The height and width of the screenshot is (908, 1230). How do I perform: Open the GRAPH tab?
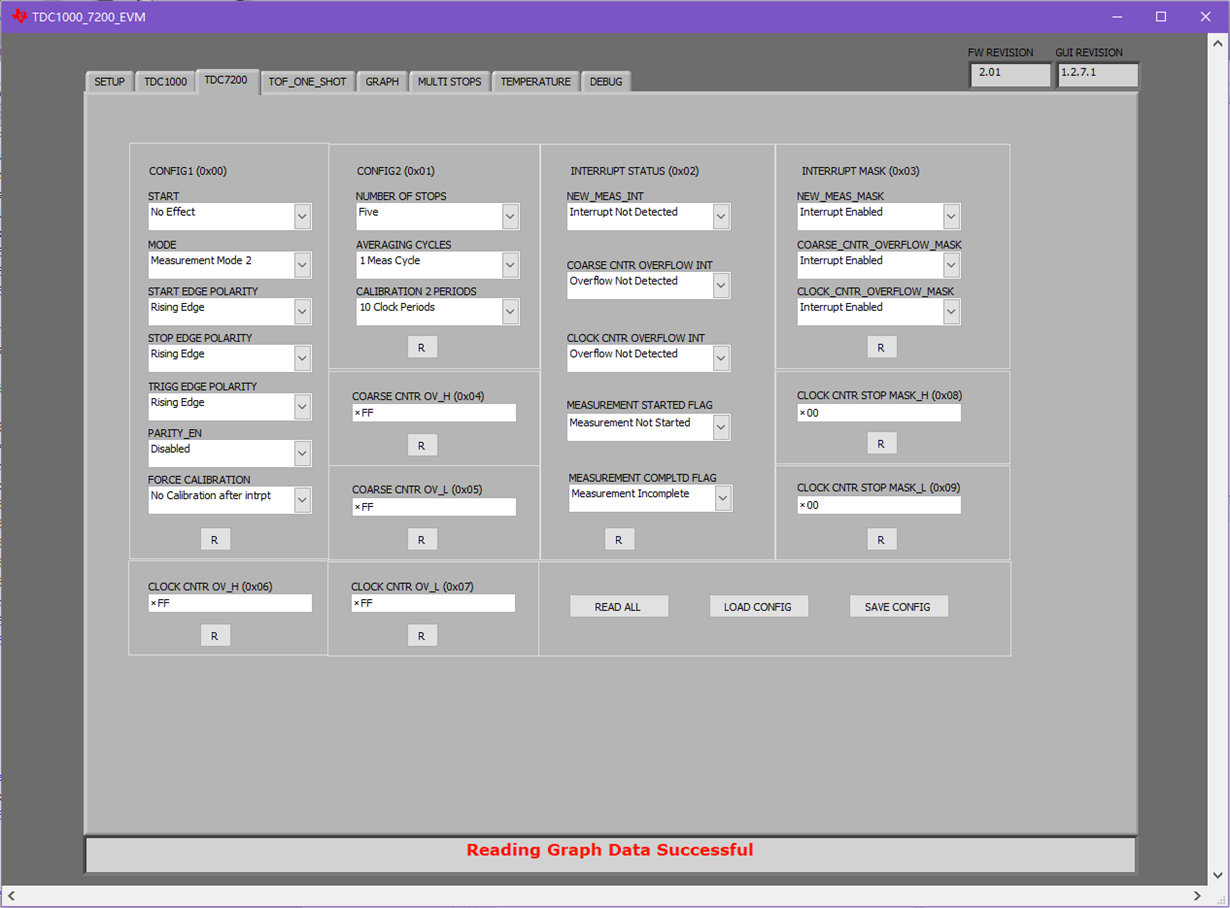click(382, 82)
